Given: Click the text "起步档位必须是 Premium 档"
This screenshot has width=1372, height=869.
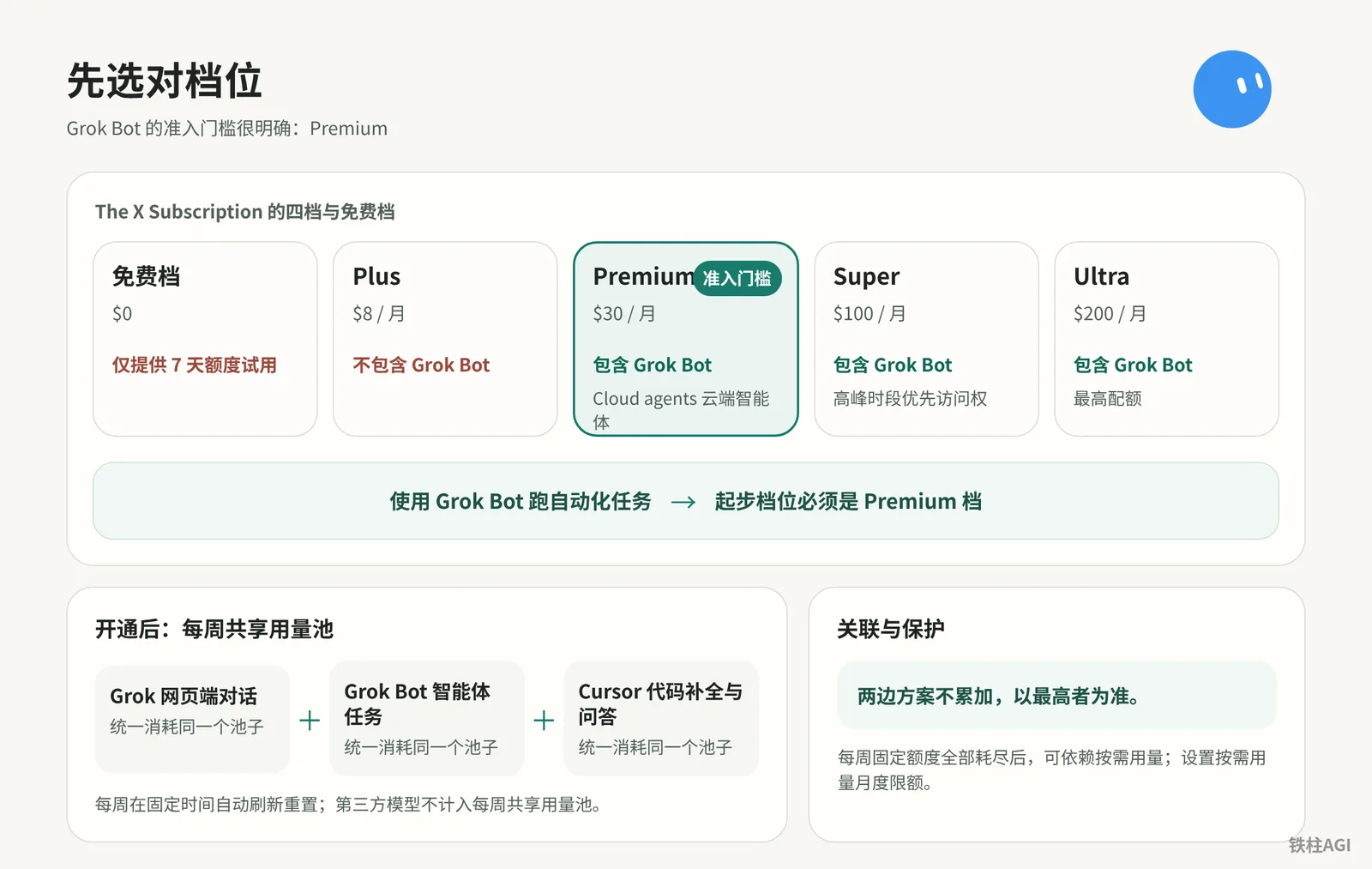Looking at the screenshot, I should (848, 502).
